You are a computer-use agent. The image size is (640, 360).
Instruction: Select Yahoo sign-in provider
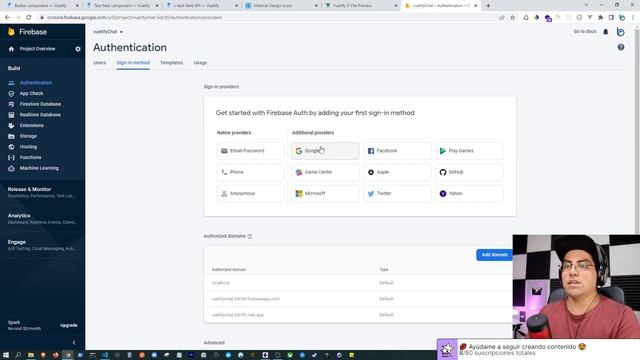tap(469, 193)
